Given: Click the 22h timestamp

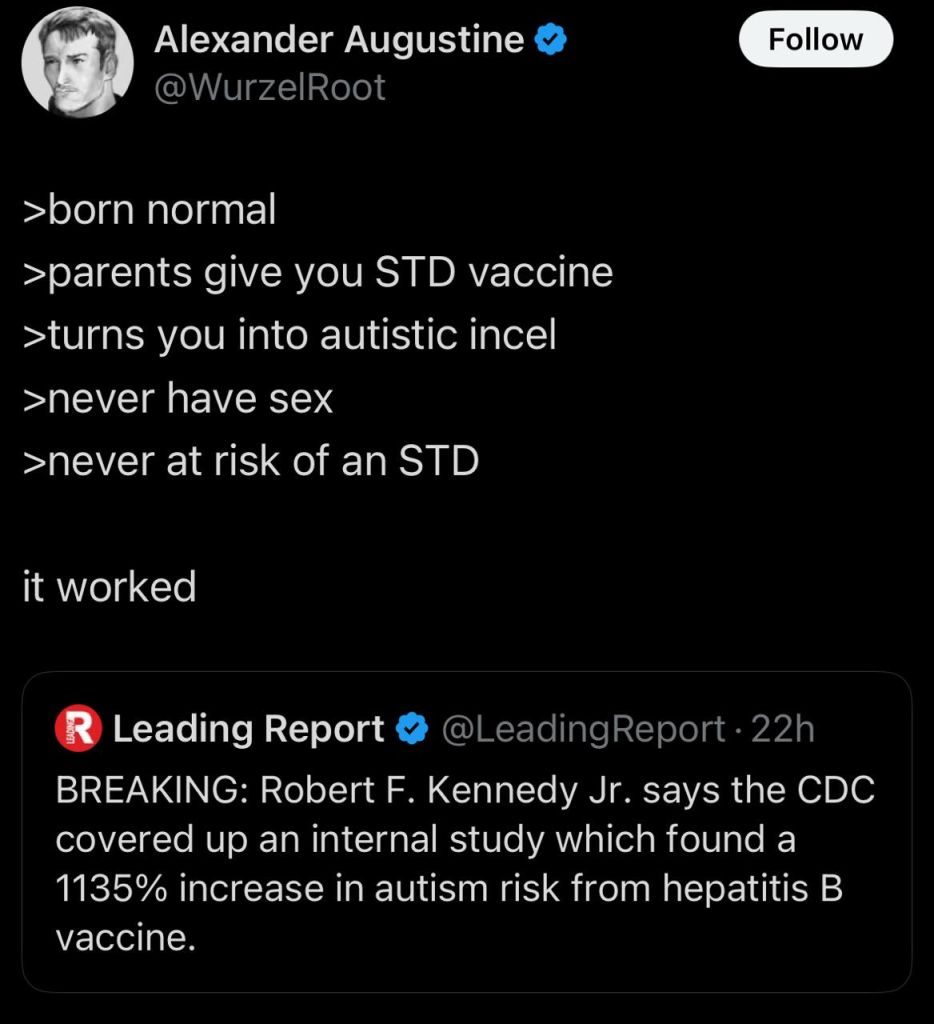Looking at the screenshot, I should pyautogui.click(x=783, y=729).
